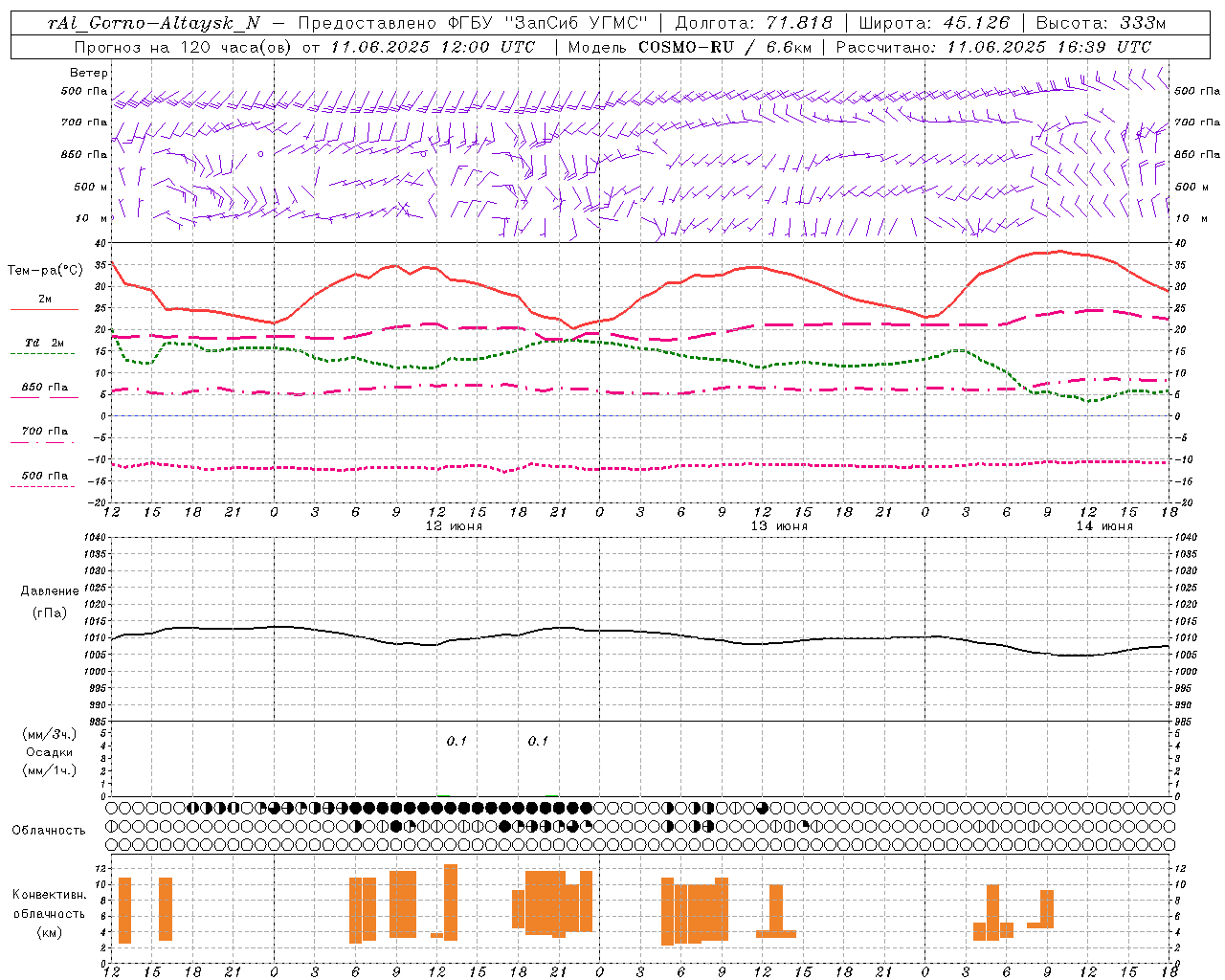Select the 'Долгота: 71.818' longitude field
1225x980 pixels.
point(754,24)
